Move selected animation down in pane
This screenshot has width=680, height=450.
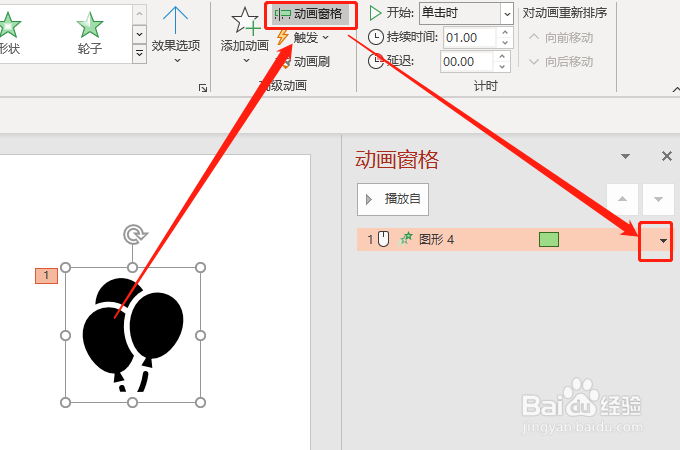(658, 199)
